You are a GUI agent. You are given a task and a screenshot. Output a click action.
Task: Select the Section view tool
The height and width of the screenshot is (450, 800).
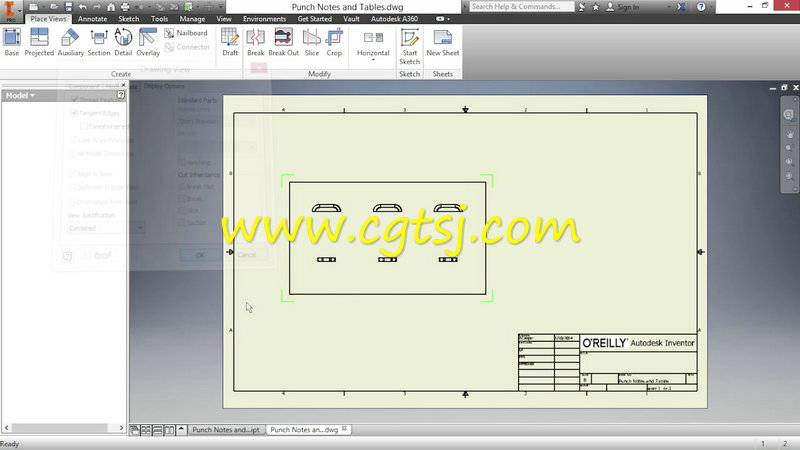pyautogui.click(x=98, y=42)
